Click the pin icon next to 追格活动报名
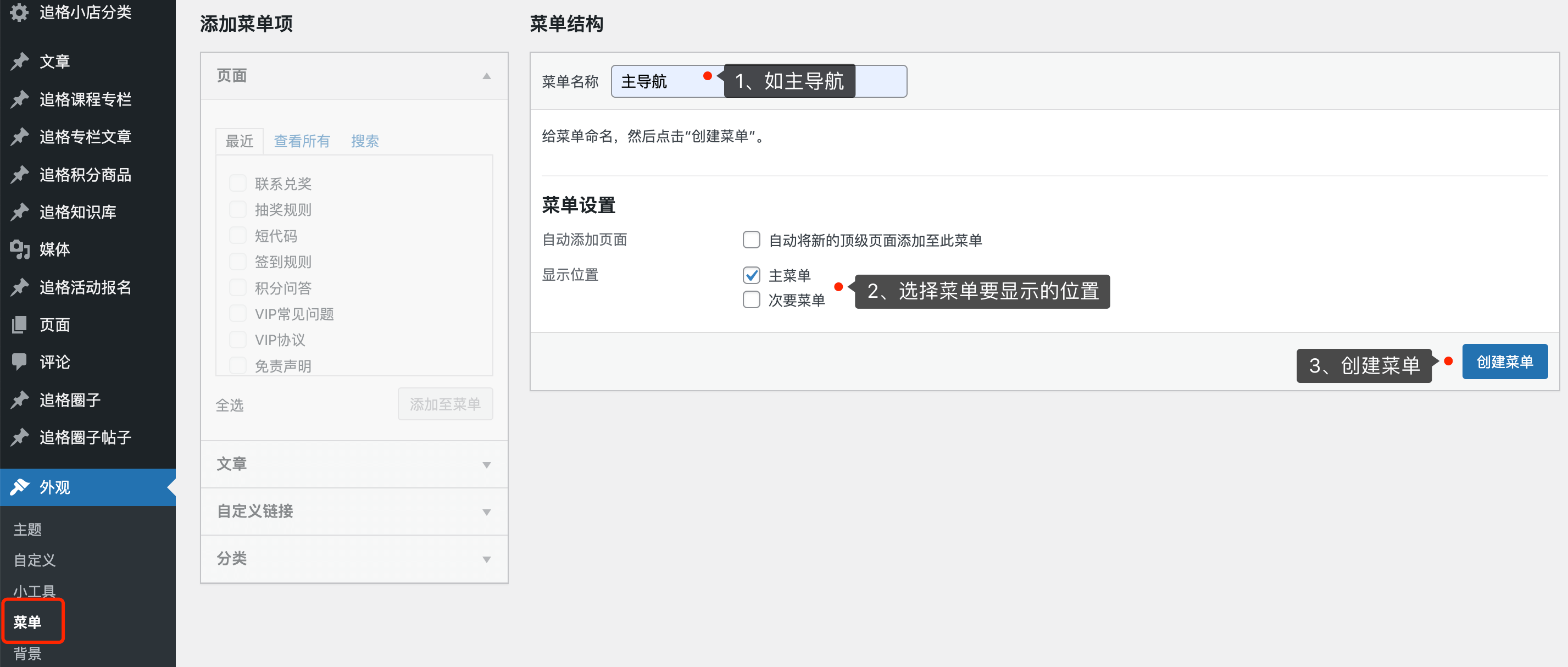1568x667 pixels. [x=19, y=287]
